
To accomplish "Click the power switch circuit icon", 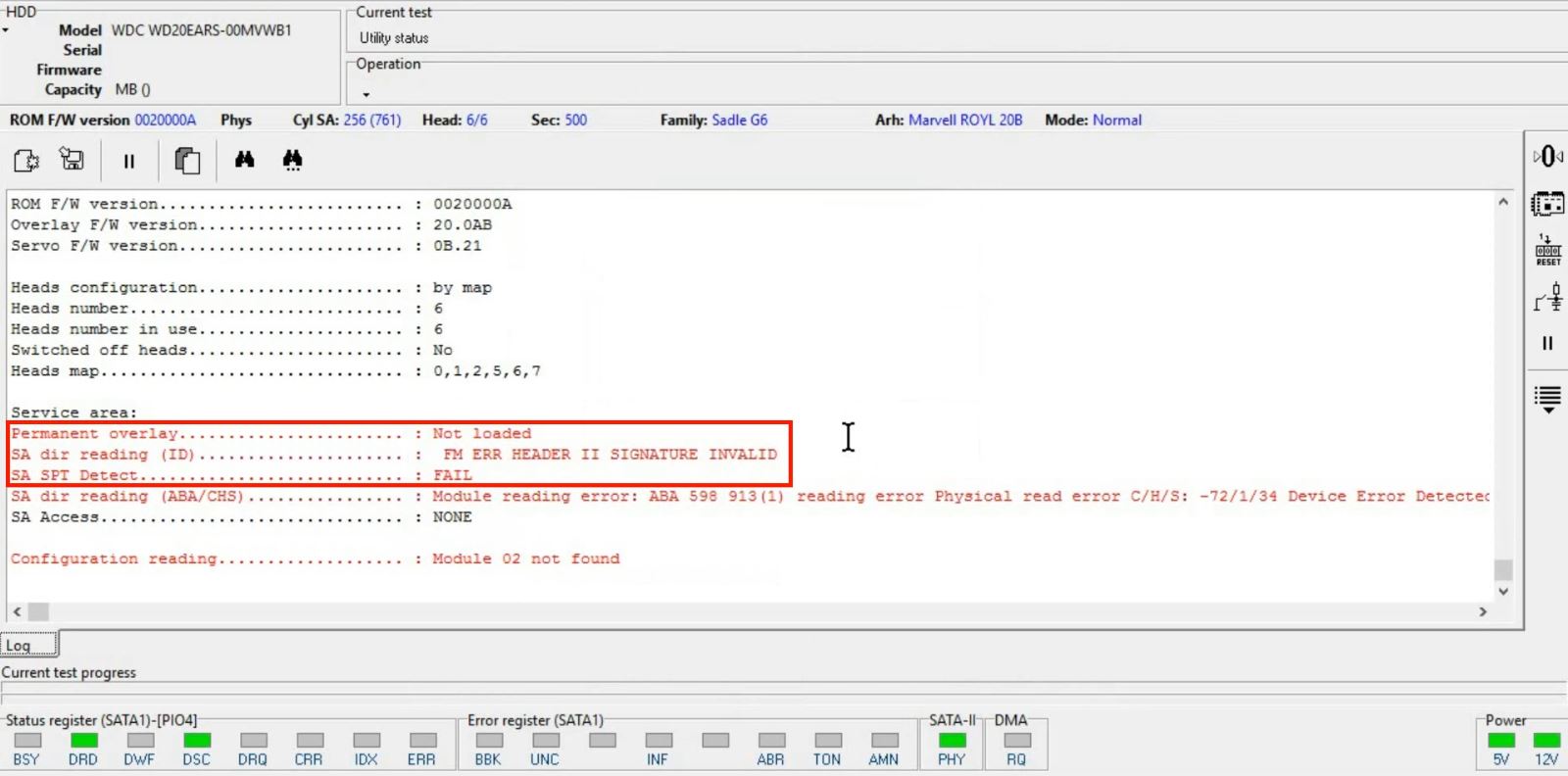I will click(1547, 298).
